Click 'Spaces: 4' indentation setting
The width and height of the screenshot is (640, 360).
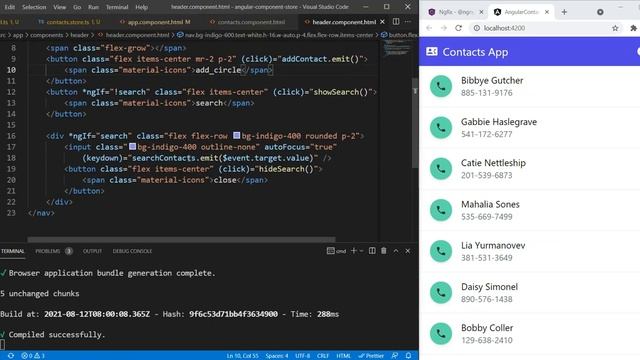click(277, 356)
